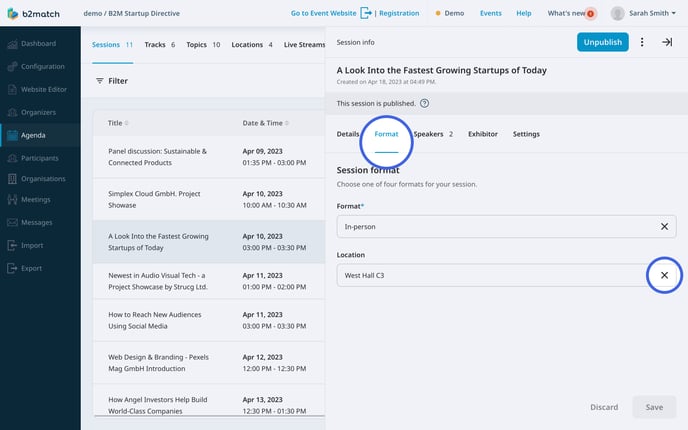
Task: Open the Simplex Cloud GmbH Project Showcase session
Action: coord(209,199)
